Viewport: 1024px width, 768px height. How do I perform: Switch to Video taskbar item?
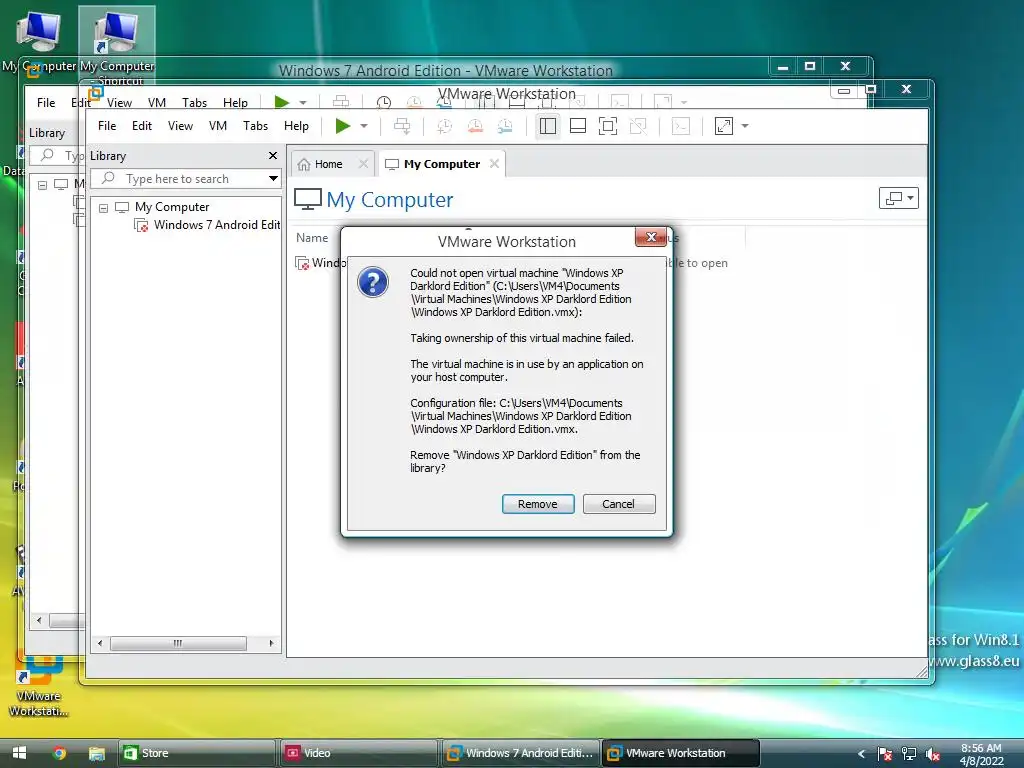358,753
